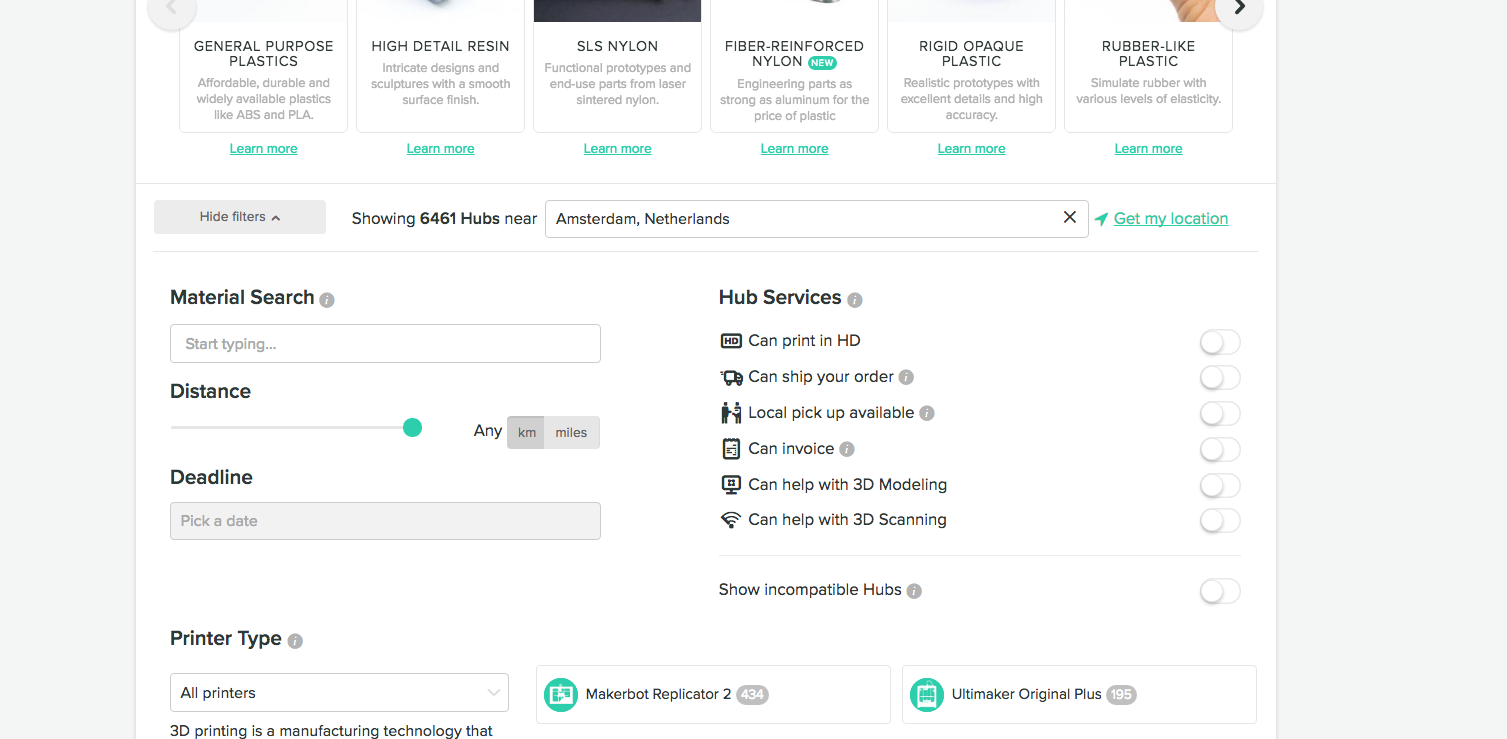Click the info icon next to Printer Type
The height and width of the screenshot is (739, 1507).
click(x=295, y=641)
